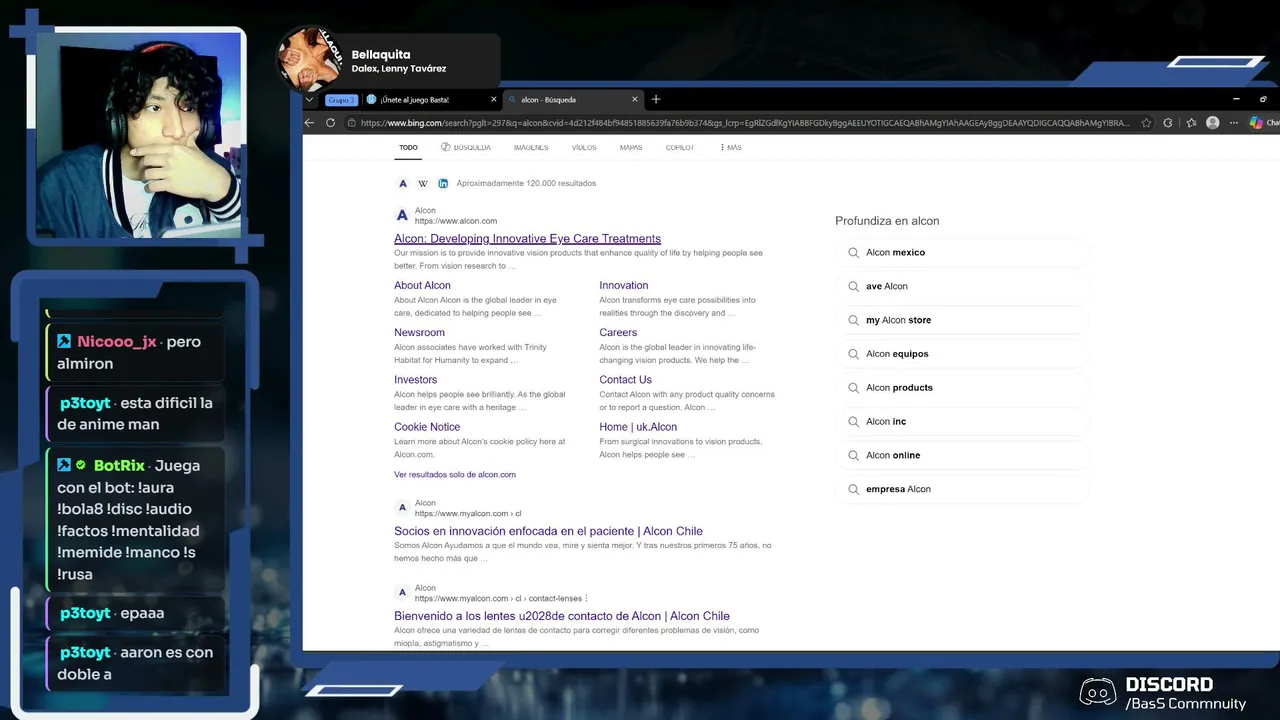Open the Investors sitelink
Image resolution: width=1280 pixels, height=720 pixels.
point(415,379)
